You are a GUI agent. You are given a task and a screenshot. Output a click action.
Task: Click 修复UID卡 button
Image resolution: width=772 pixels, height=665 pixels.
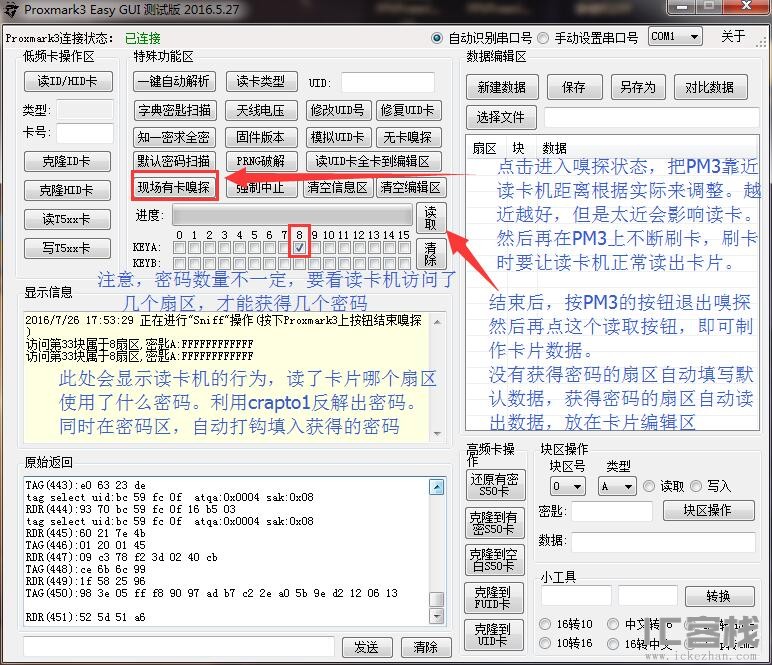[409, 110]
